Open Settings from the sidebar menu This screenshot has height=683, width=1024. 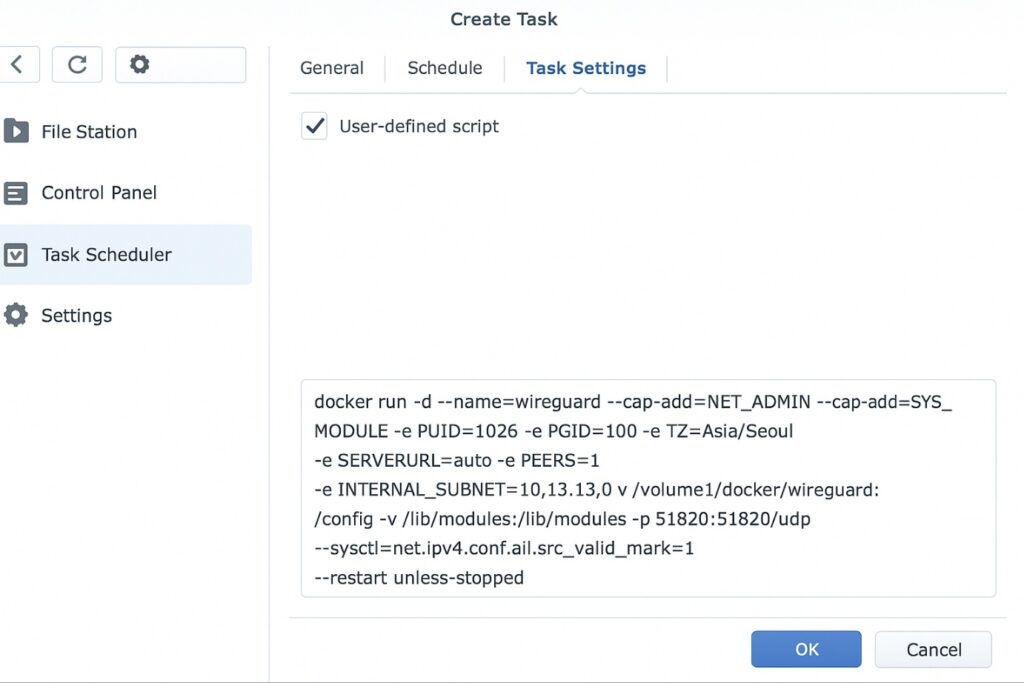point(76,315)
